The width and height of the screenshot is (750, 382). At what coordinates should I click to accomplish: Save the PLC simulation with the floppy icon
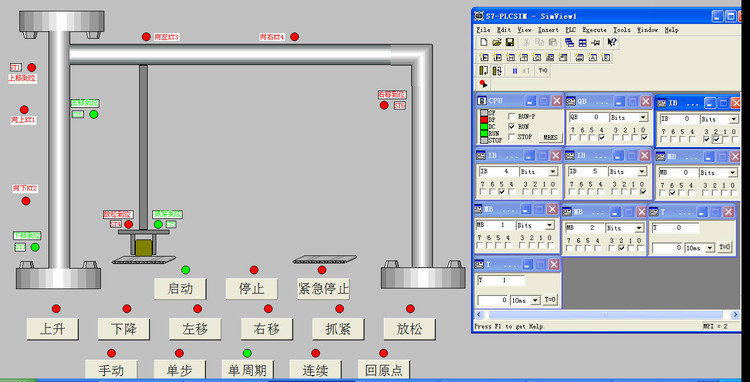pos(510,43)
